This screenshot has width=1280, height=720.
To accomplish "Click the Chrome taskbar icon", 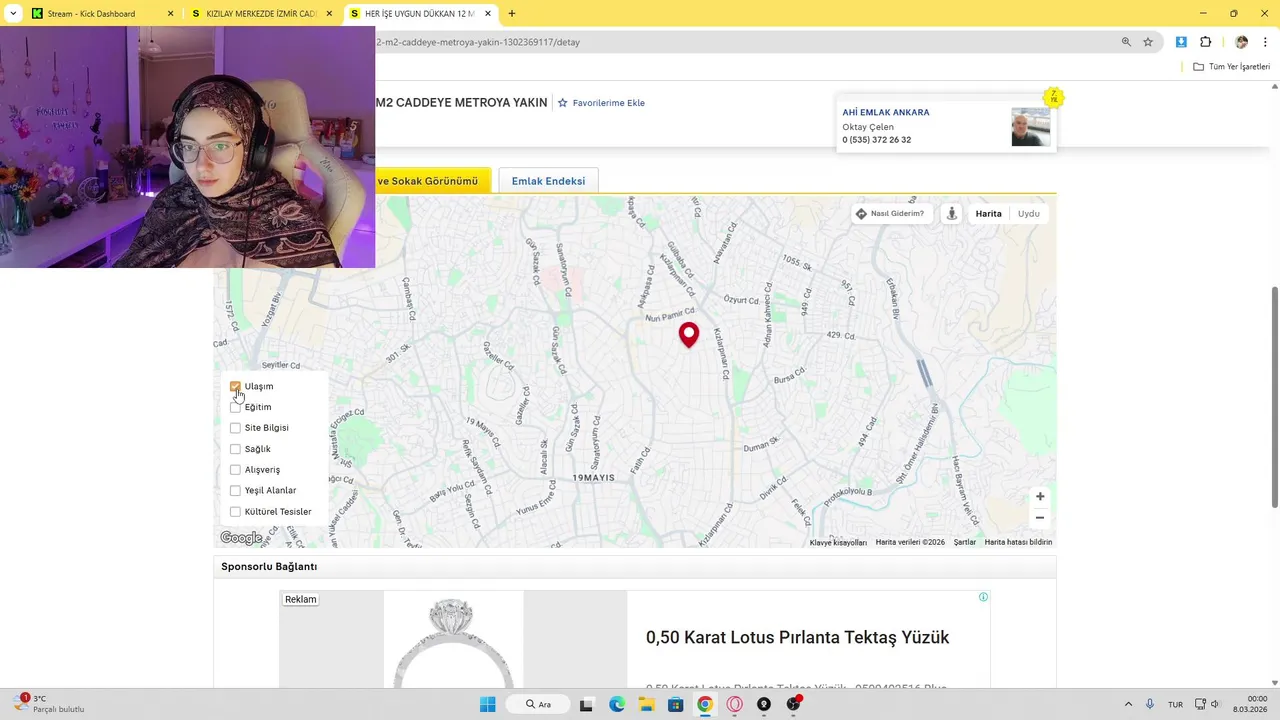I will point(705,704).
